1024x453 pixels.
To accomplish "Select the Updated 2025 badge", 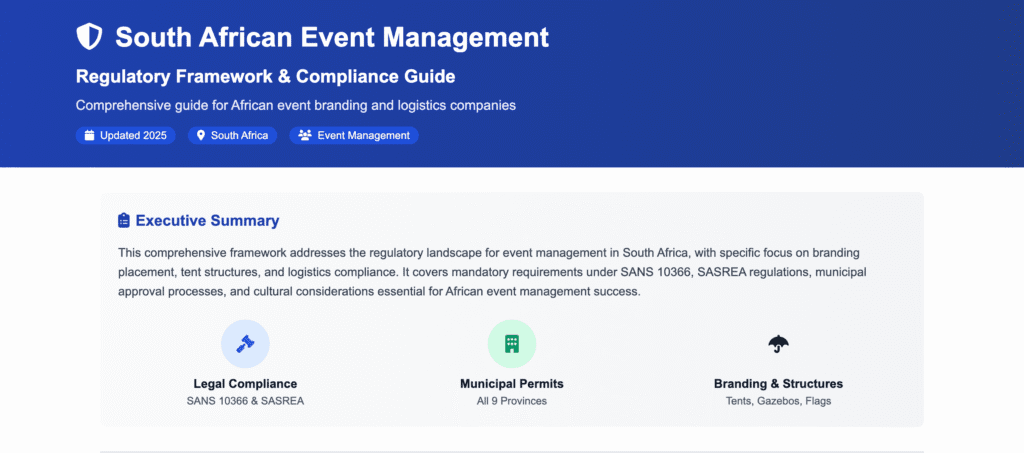I will (126, 135).
